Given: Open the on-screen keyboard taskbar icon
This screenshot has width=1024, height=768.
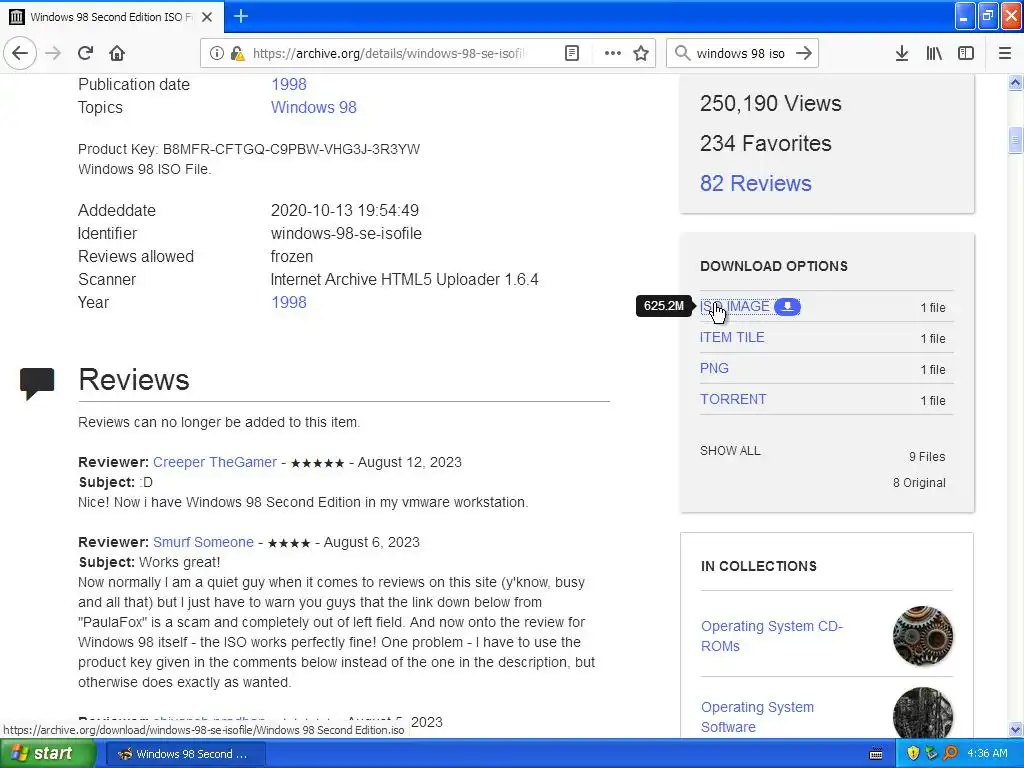Looking at the screenshot, I should tap(876, 754).
